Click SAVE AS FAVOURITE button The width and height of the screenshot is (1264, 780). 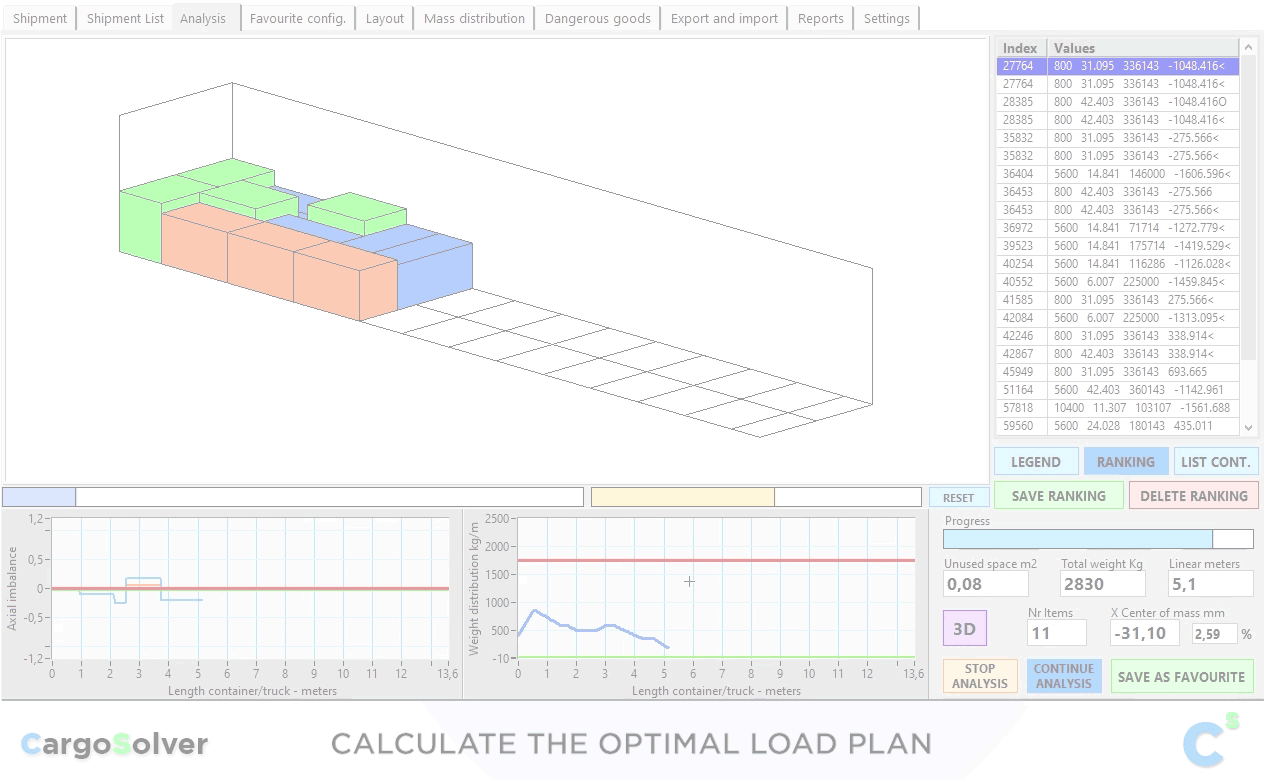pos(1180,677)
